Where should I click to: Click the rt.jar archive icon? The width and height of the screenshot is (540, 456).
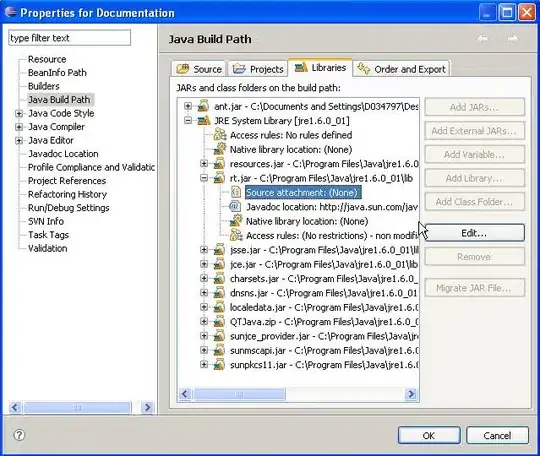pyautogui.click(x=219, y=178)
